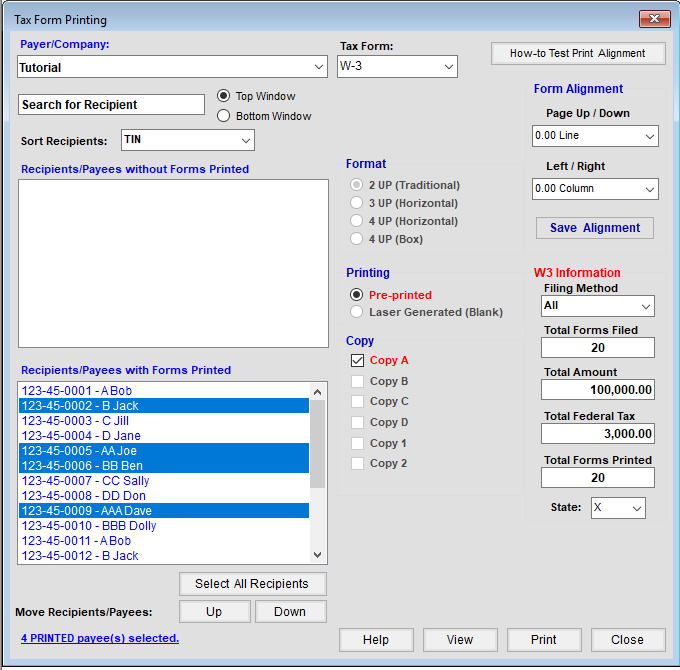Click the Save Alignment button

click(595, 228)
